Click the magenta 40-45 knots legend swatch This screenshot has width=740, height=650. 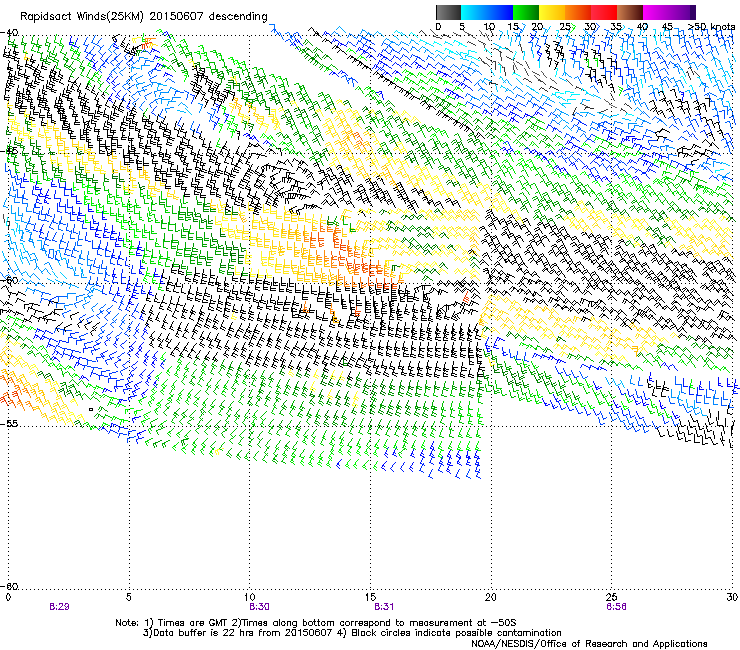click(656, 12)
